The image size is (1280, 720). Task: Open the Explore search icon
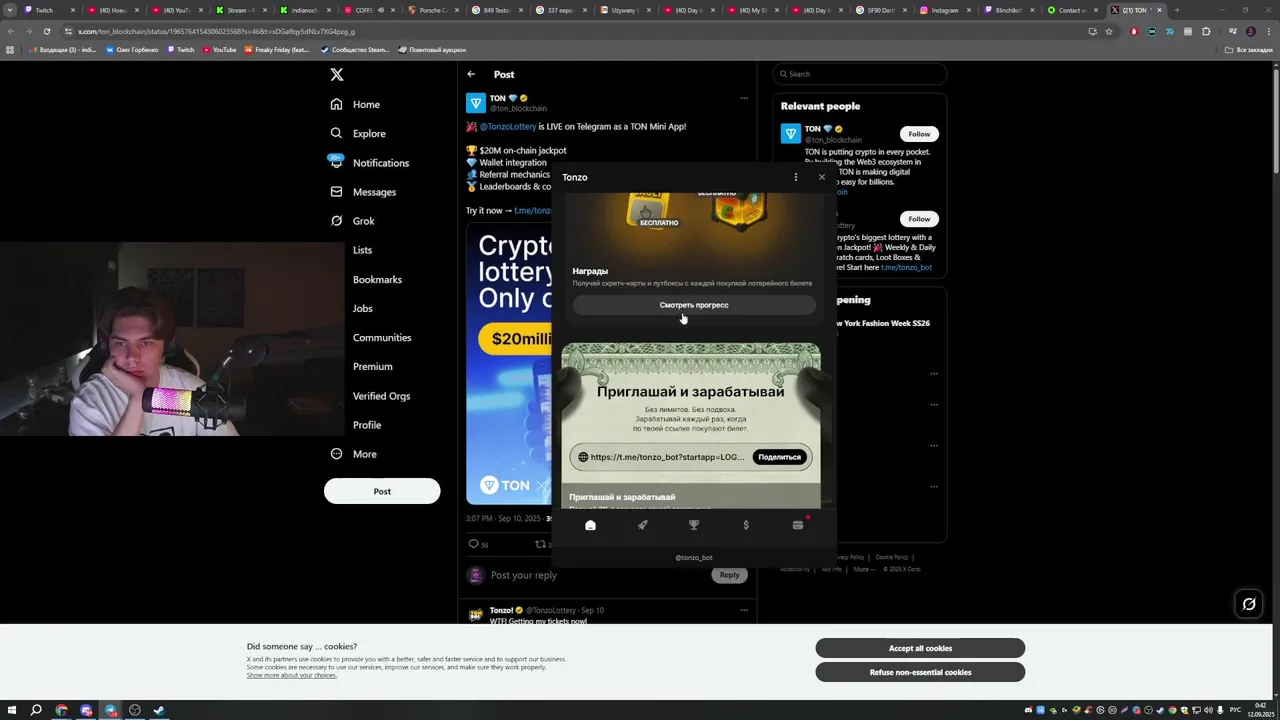(x=336, y=133)
